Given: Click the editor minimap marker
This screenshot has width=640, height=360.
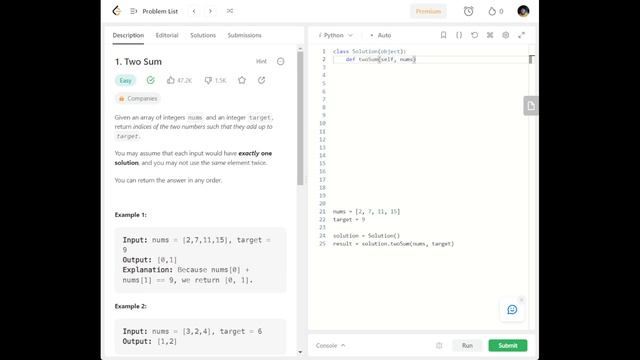Looking at the screenshot, I should [531, 60].
